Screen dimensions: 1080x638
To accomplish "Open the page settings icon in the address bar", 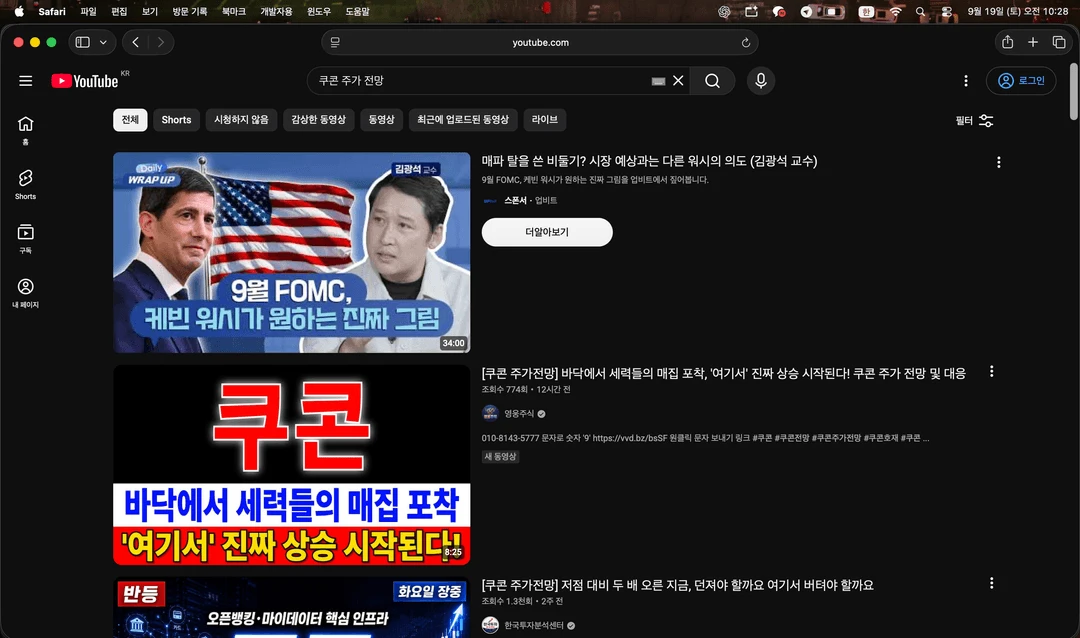I will pos(335,42).
